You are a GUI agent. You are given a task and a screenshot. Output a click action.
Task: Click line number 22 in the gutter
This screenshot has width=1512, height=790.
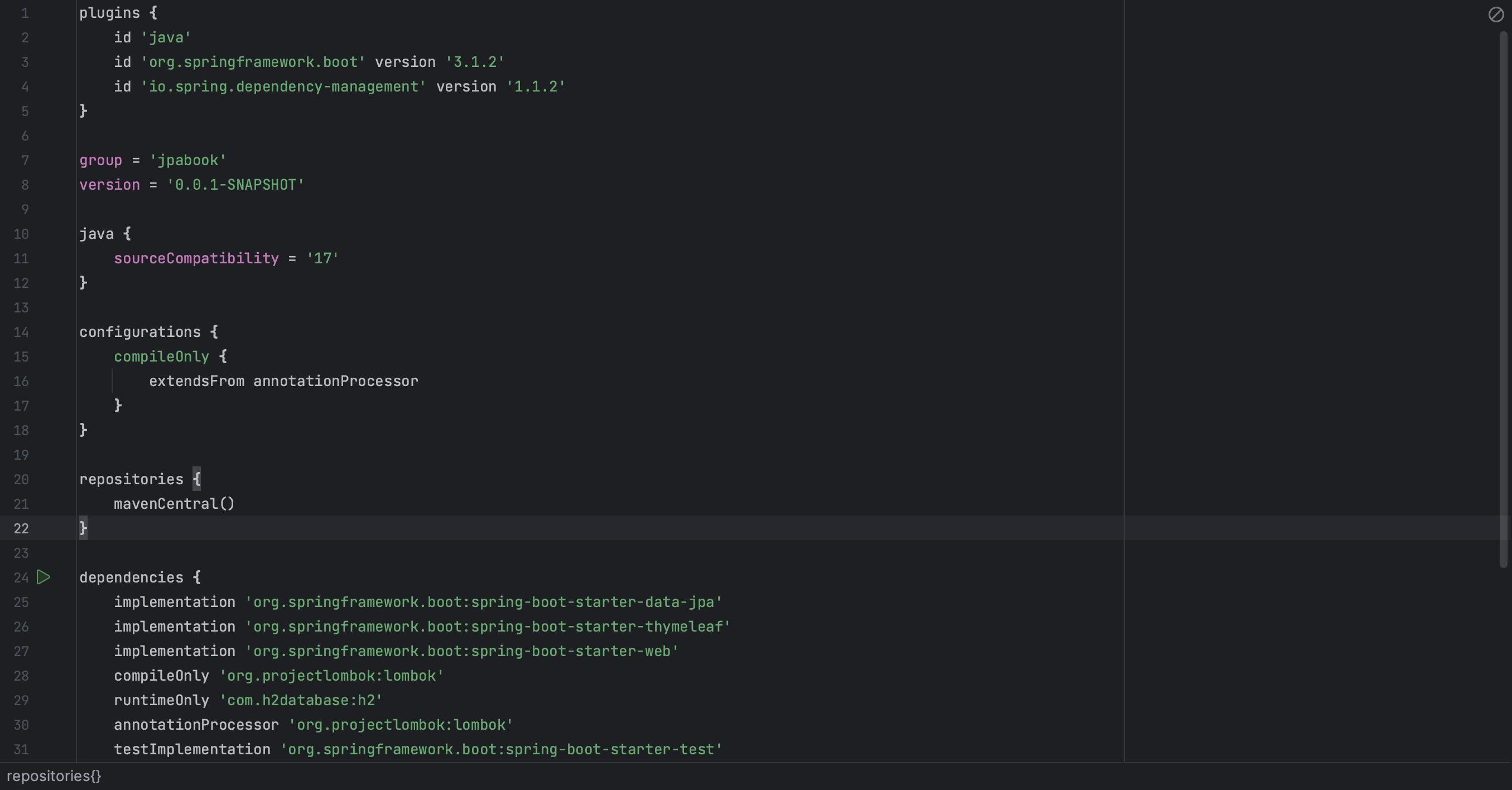click(21, 528)
